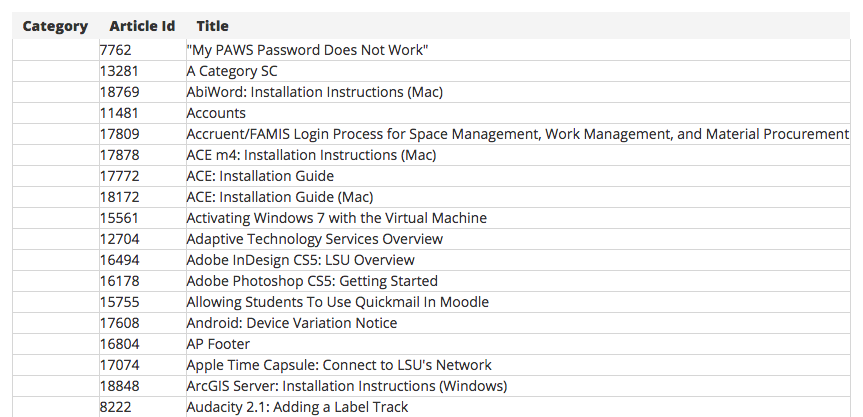
Task: Click the Category column header
Action: point(55,26)
